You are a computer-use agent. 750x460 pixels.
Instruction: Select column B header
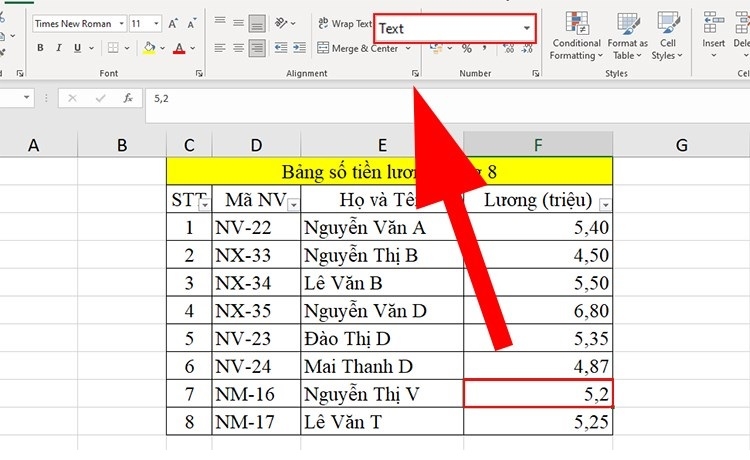click(122, 145)
